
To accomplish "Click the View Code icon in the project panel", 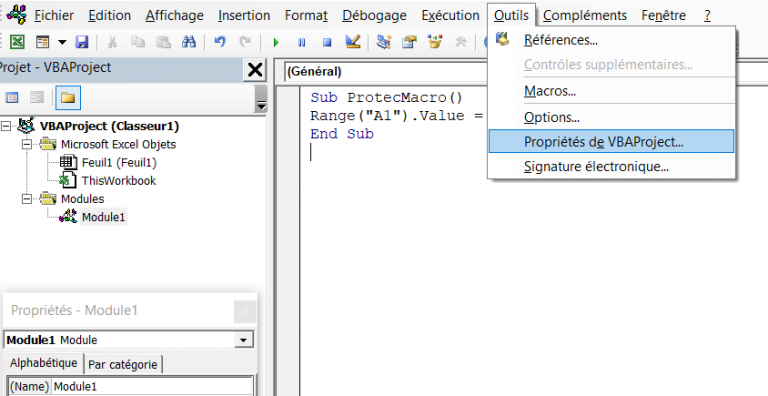I will [x=12, y=98].
